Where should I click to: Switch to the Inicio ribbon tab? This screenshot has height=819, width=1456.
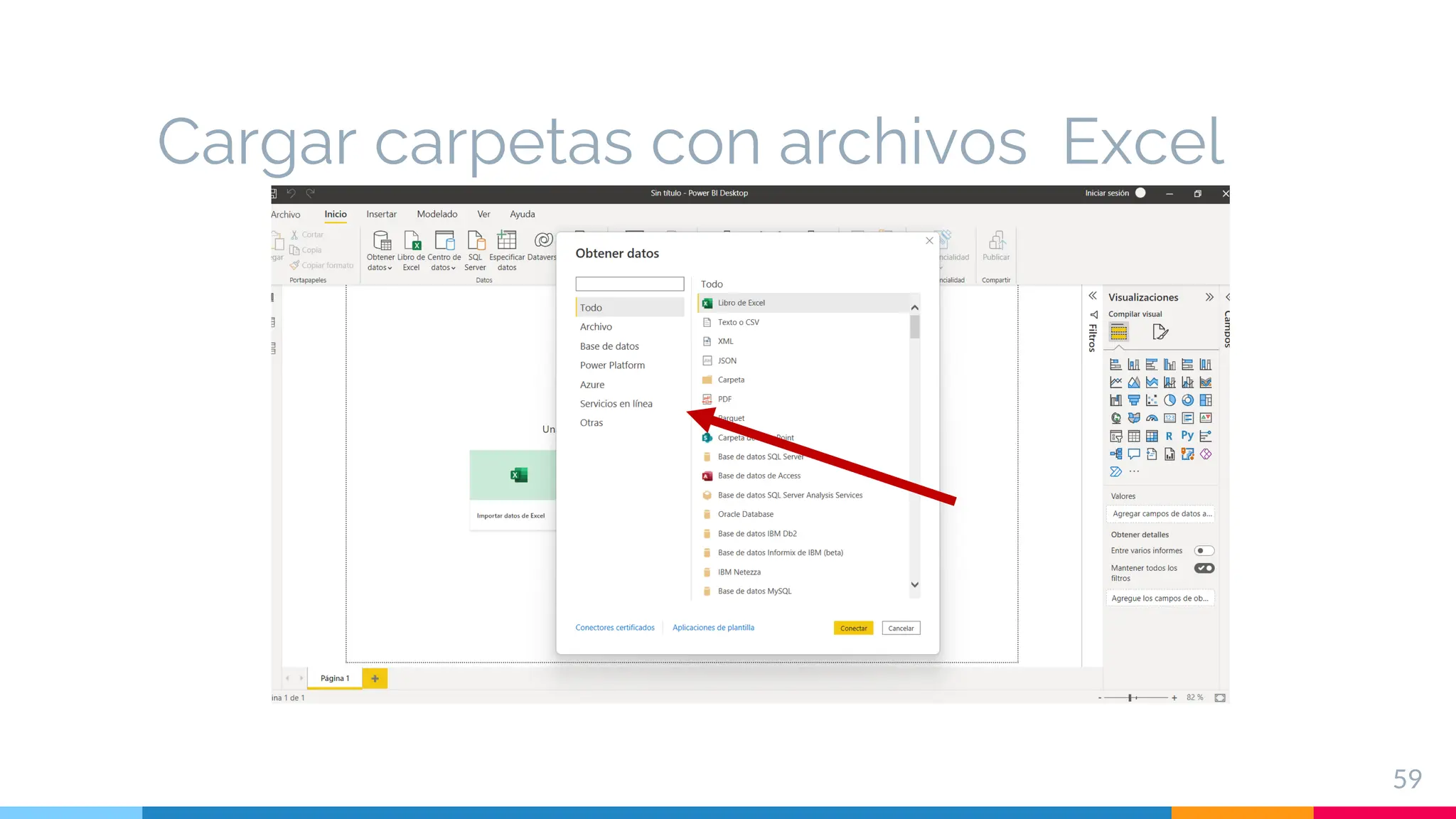click(336, 214)
